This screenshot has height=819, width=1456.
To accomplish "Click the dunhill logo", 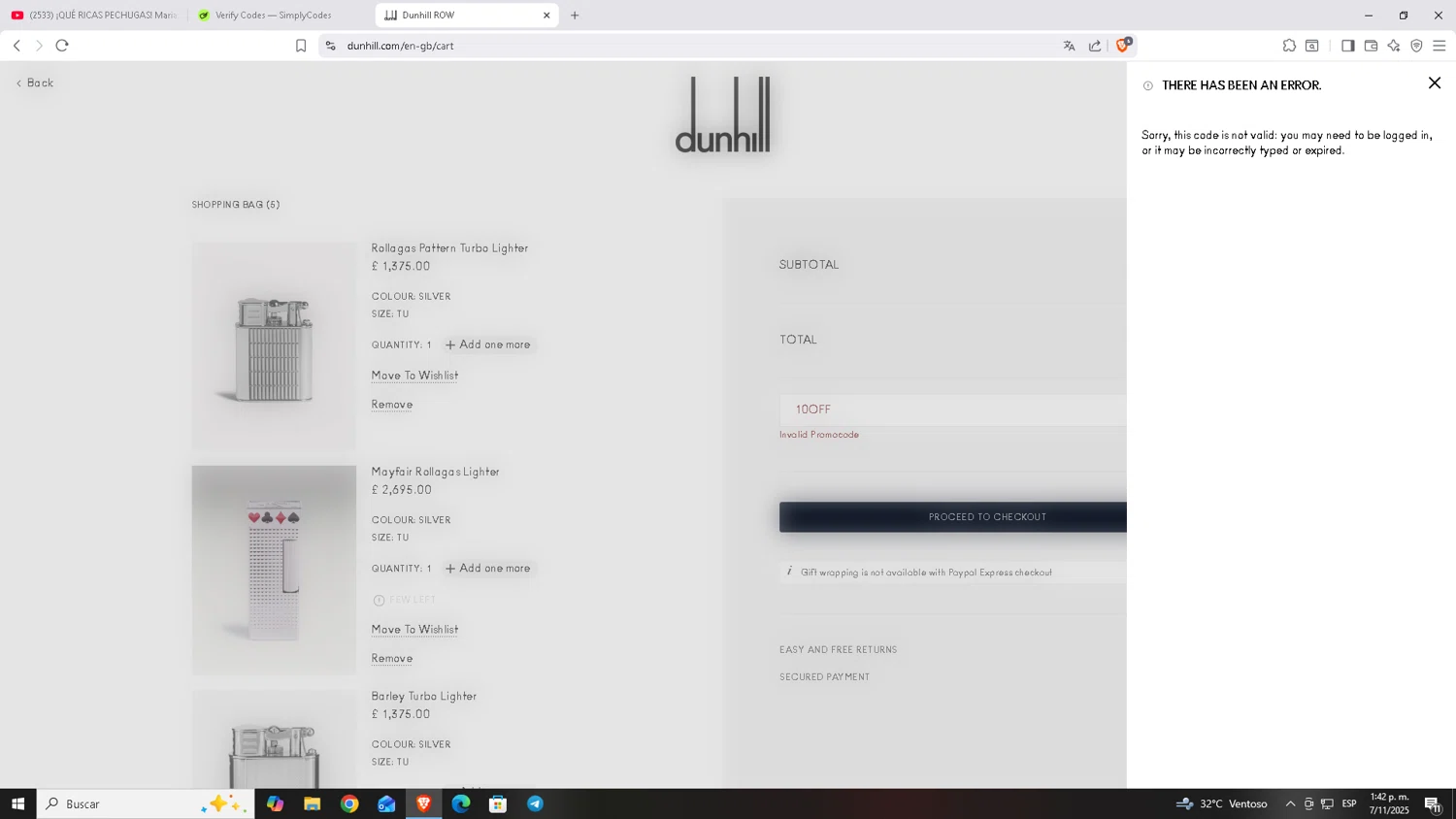I will [723, 115].
